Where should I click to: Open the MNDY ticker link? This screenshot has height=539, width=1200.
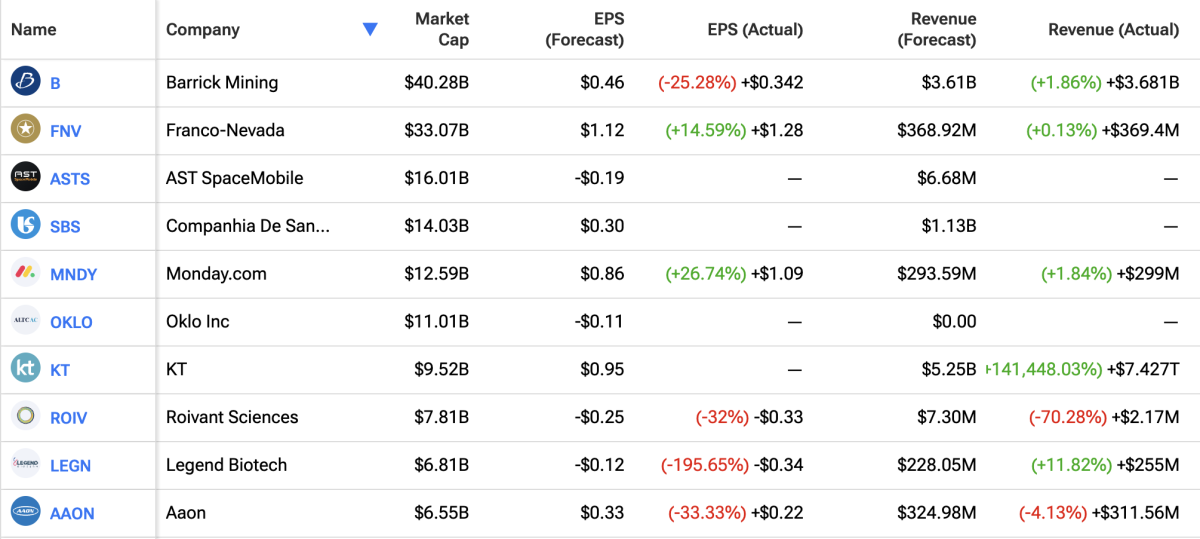point(73,274)
